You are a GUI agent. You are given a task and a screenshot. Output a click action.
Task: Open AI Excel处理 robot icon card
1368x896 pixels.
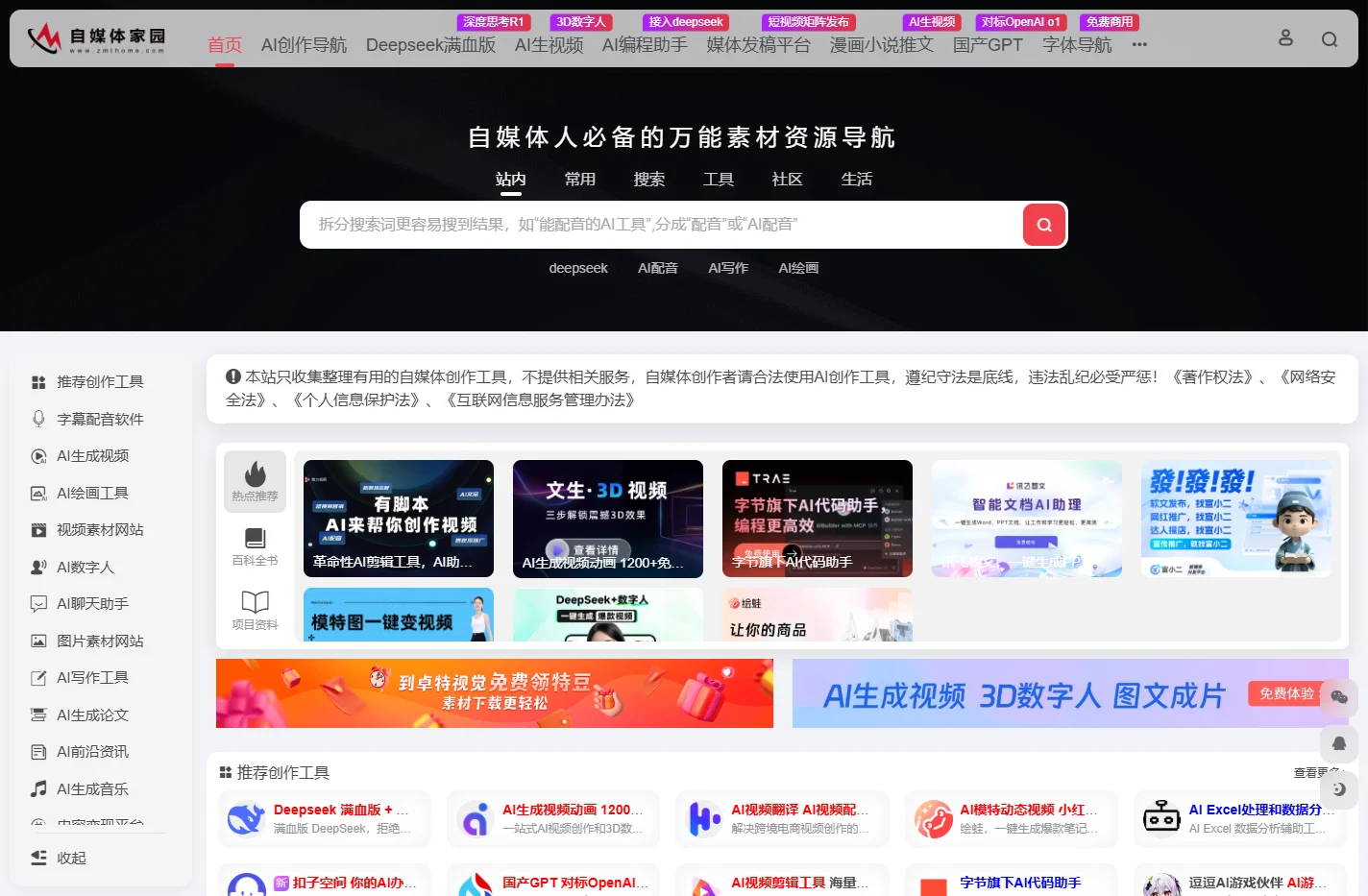(x=1161, y=819)
